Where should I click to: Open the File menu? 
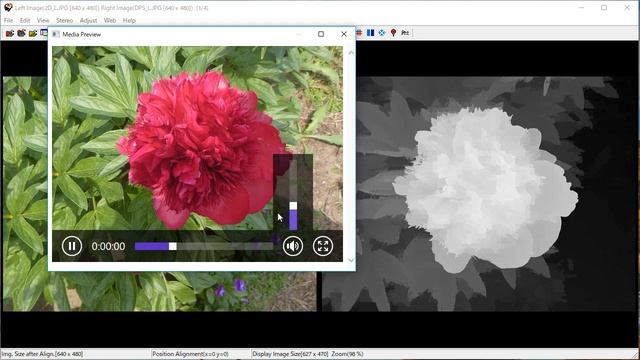coord(8,20)
